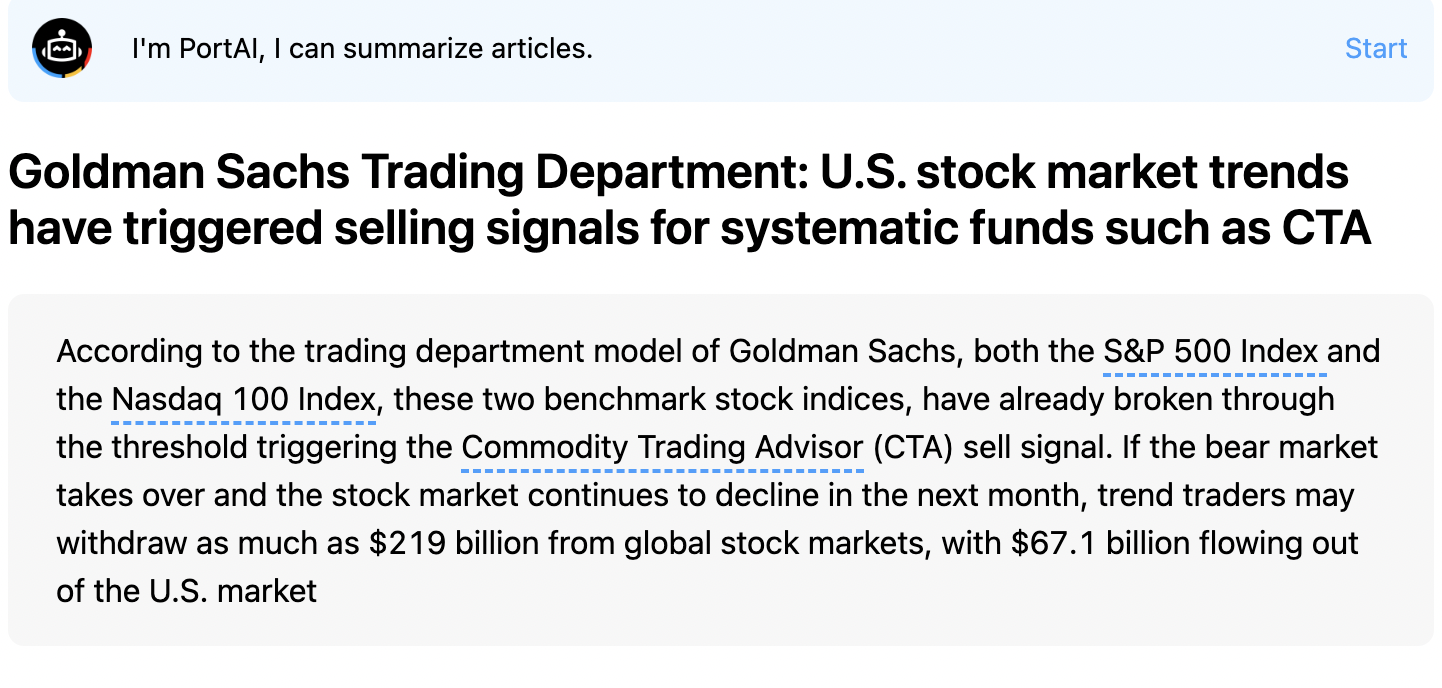Click the PortAI robot avatar icon
Image resolution: width=1442 pixels, height=688 pixels.
(x=62, y=48)
